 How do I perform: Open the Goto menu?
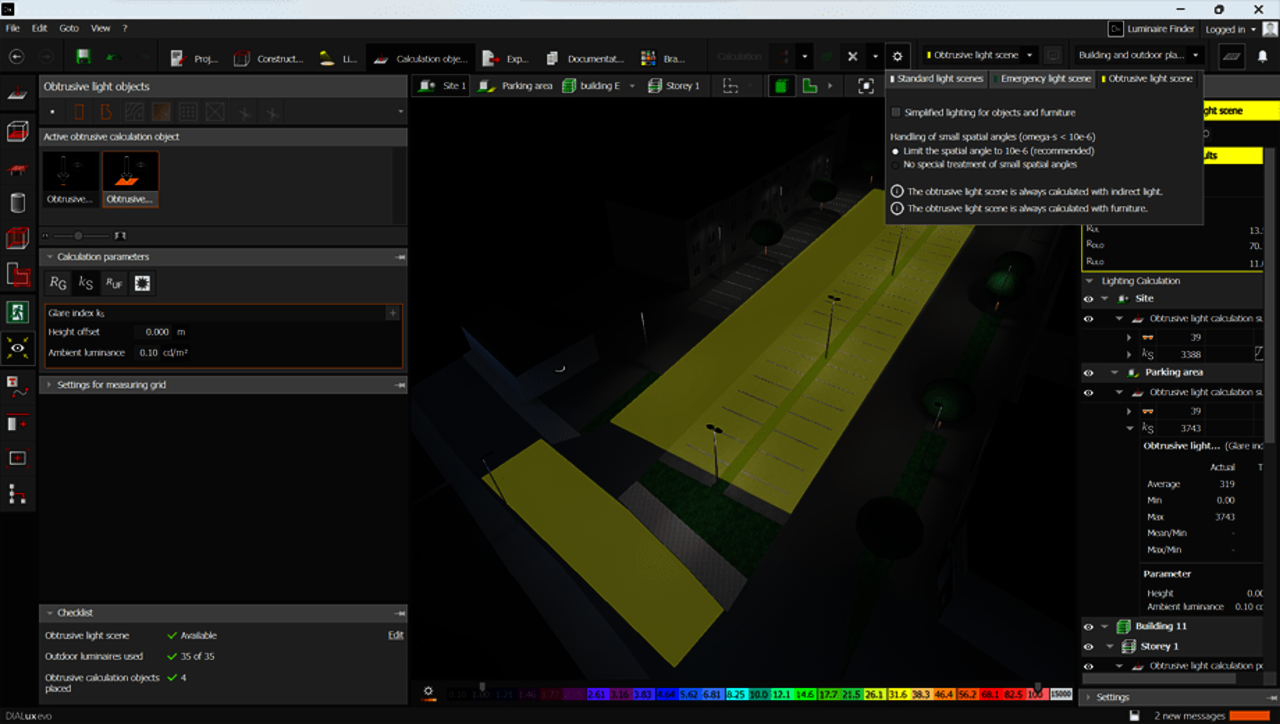(x=69, y=28)
